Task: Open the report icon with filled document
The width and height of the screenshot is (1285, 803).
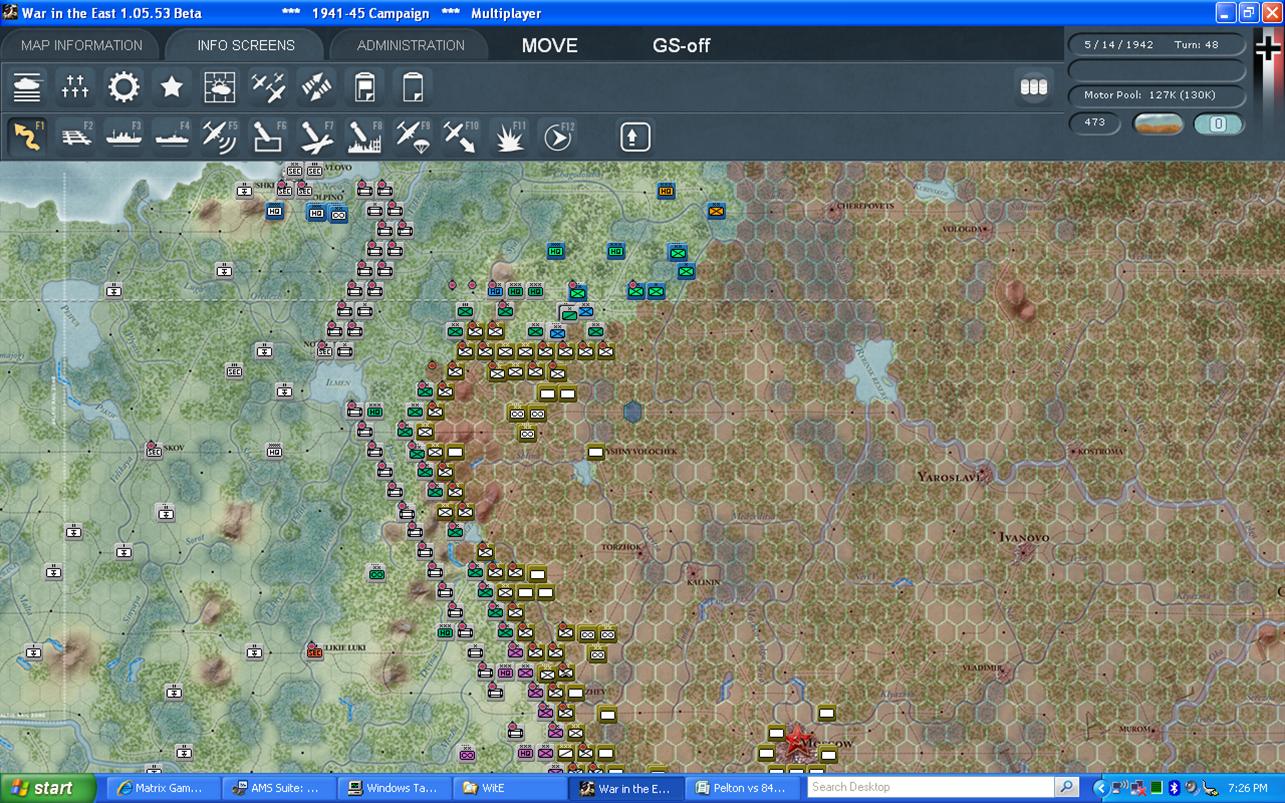Action: 364,87
